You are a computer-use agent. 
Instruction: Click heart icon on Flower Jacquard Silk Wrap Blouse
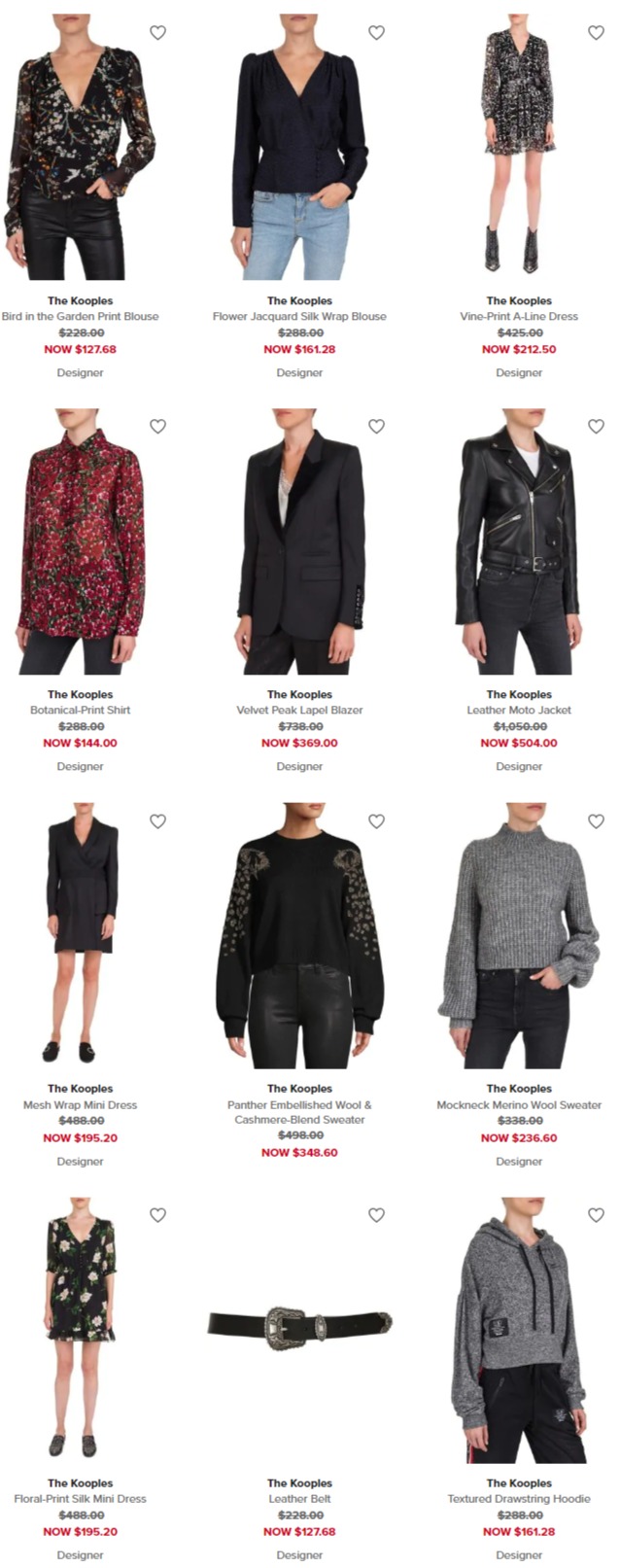coord(376,32)
